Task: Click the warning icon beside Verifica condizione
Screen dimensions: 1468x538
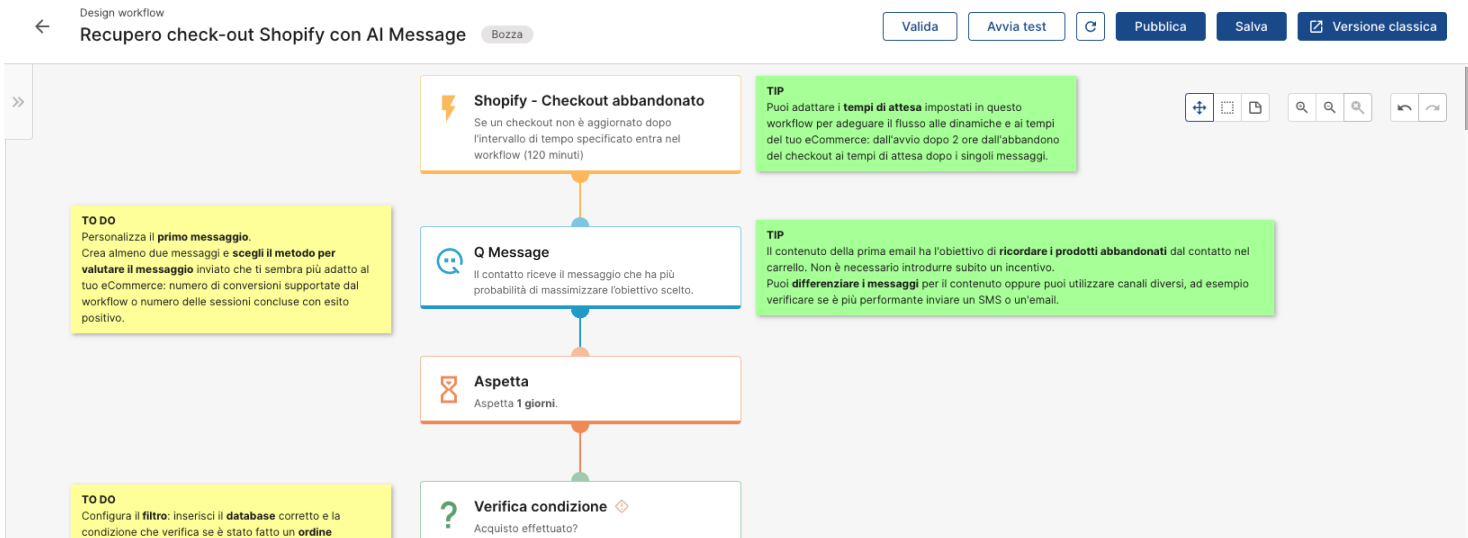Action: tap(622, 506)
